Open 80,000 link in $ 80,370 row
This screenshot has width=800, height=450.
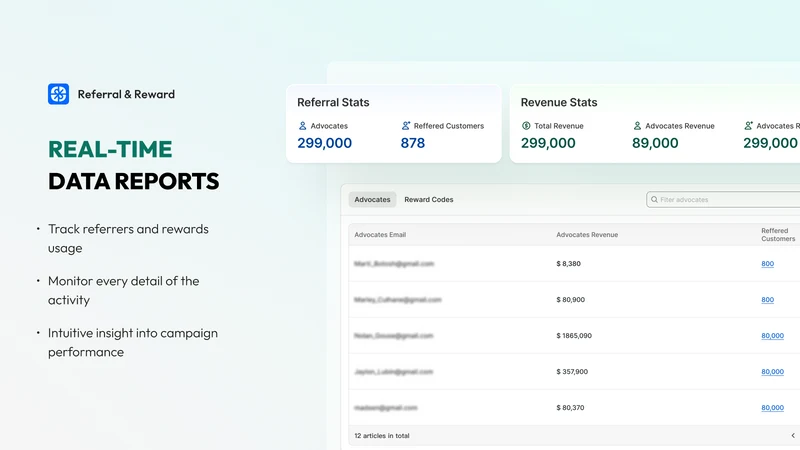pyautogui.click(x=772, y=408)
